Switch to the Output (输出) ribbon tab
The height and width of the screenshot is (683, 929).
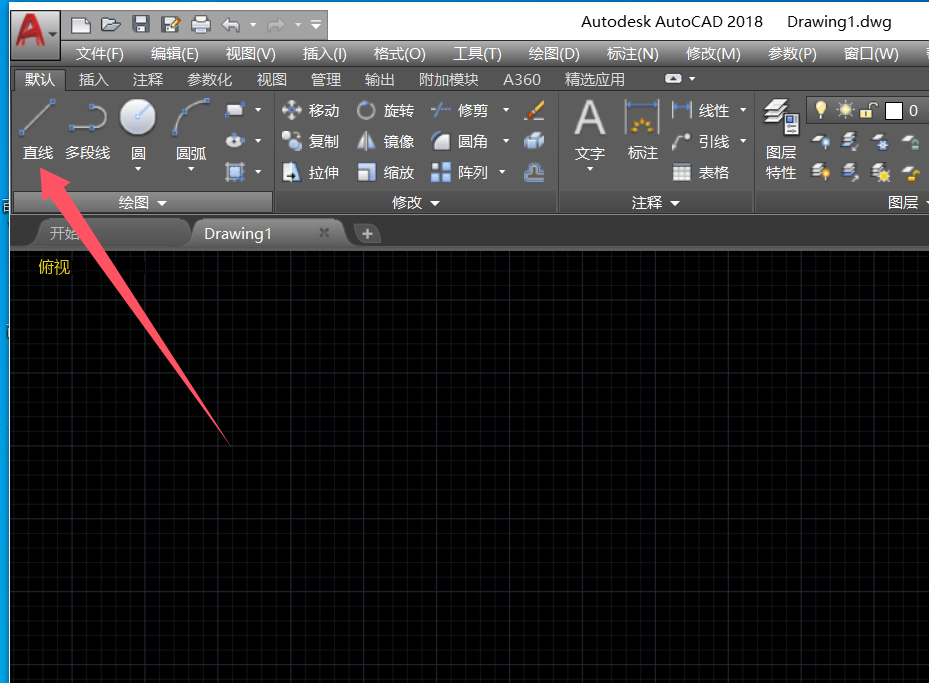379,79
